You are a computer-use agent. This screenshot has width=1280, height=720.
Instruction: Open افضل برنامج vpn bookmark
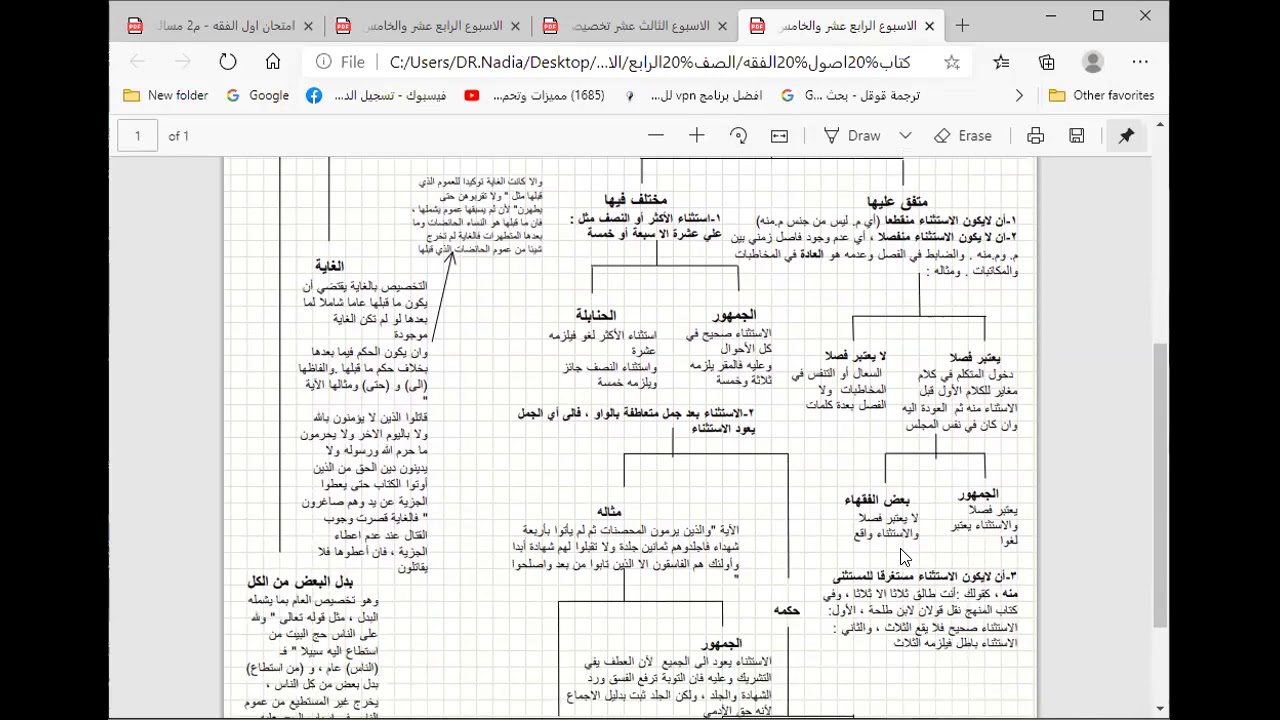[x=694, y=96]
